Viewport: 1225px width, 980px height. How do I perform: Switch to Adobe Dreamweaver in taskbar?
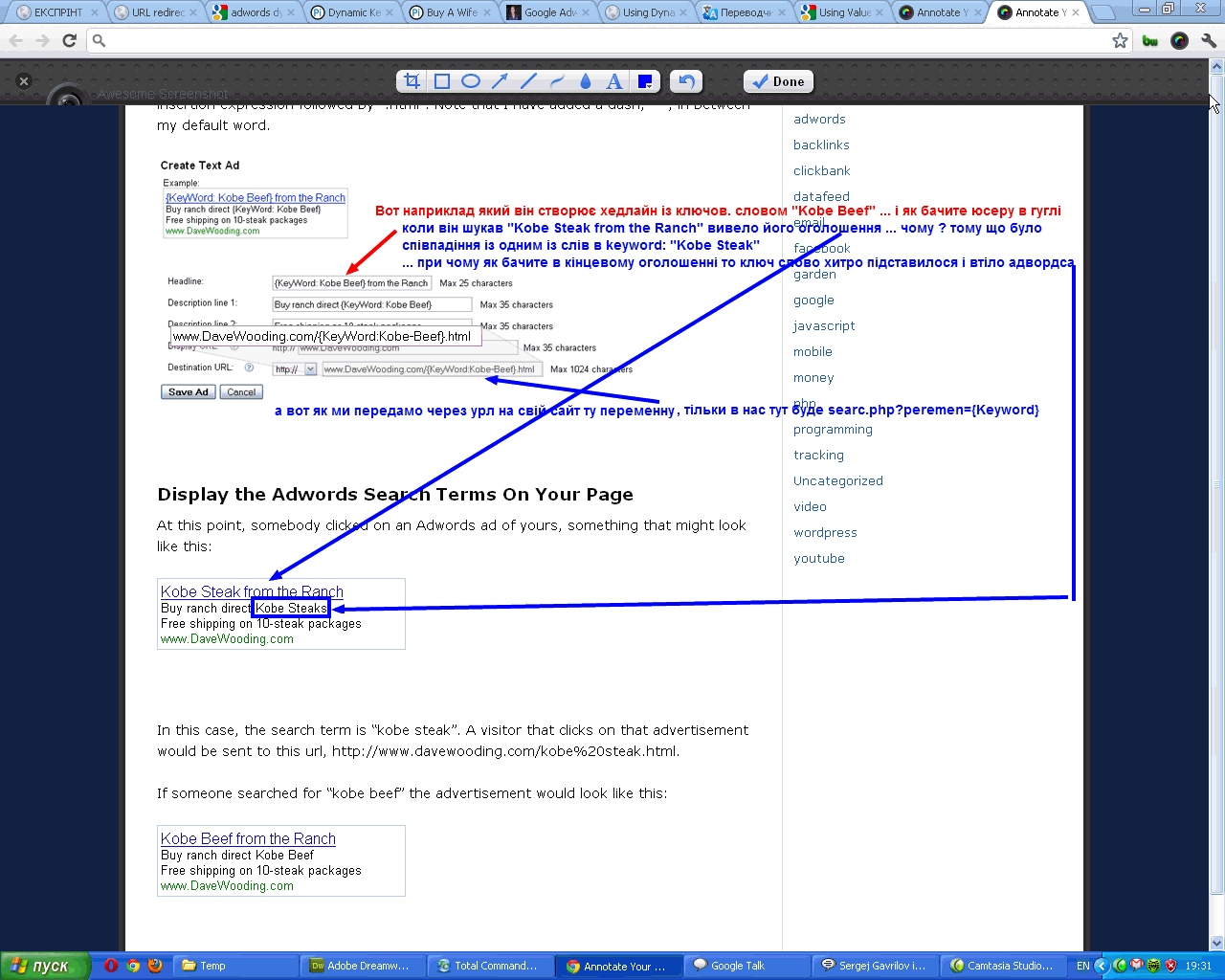(364, 966)
